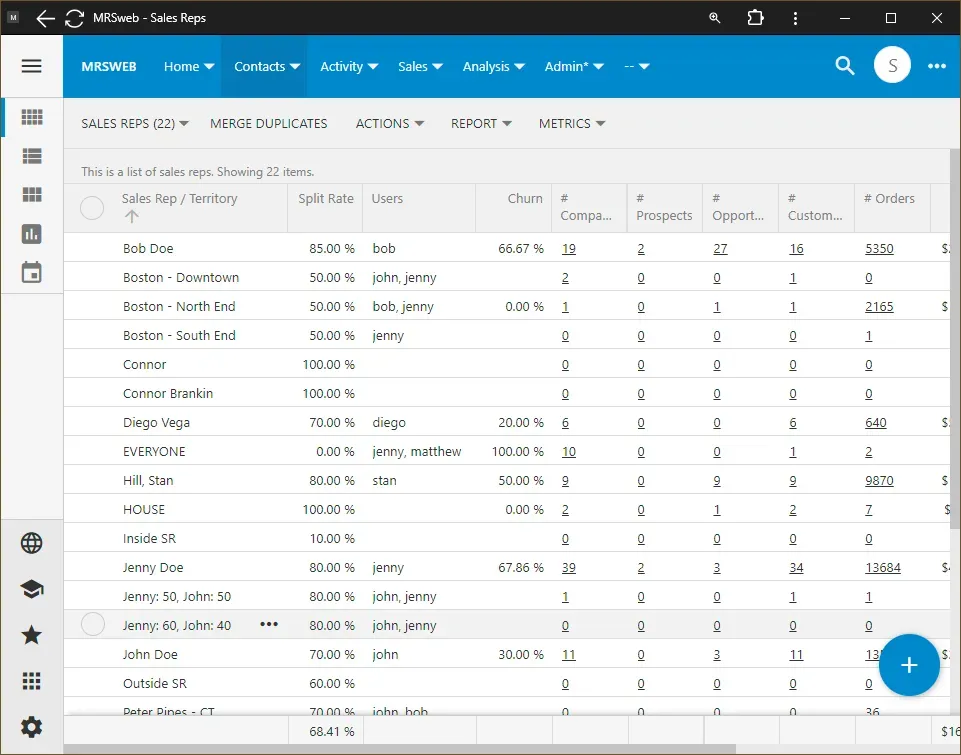This screenshot has height=755, width=961.
Task: Open the METRICS dropdown
Action: [572, 124]
